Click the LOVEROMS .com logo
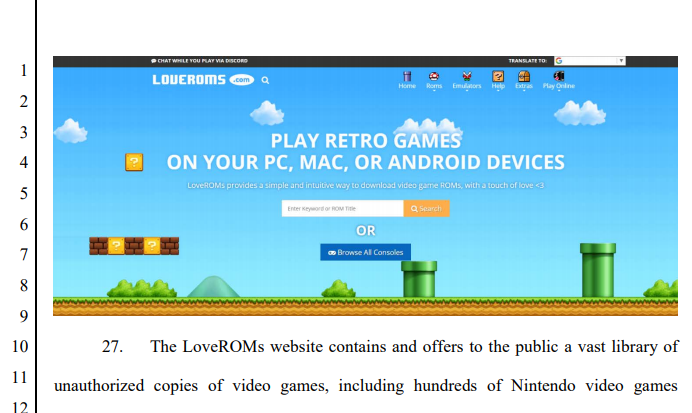Image resolution: width=692 pixels, height=413 pixels. (203, 79)
